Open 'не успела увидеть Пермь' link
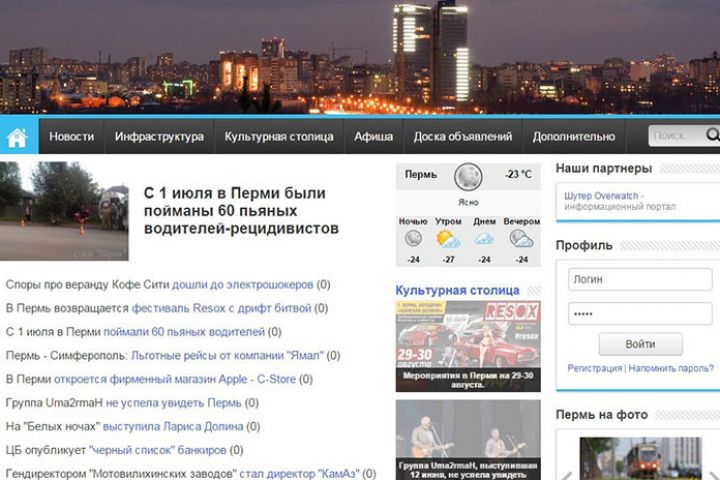720x480 pixels. [x=174, y=403]
